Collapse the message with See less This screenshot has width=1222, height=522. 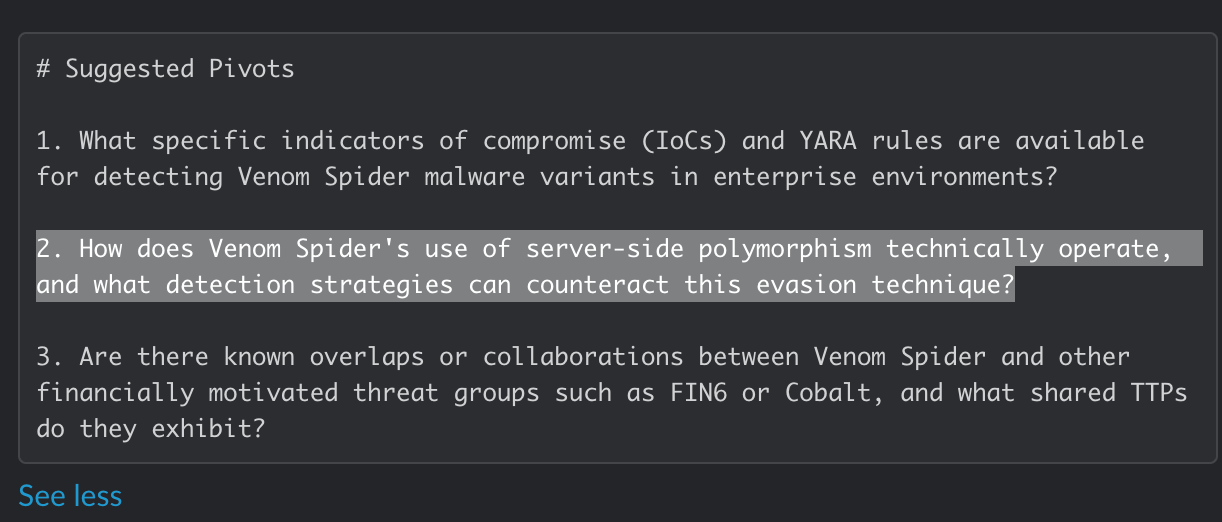(70, 495)
